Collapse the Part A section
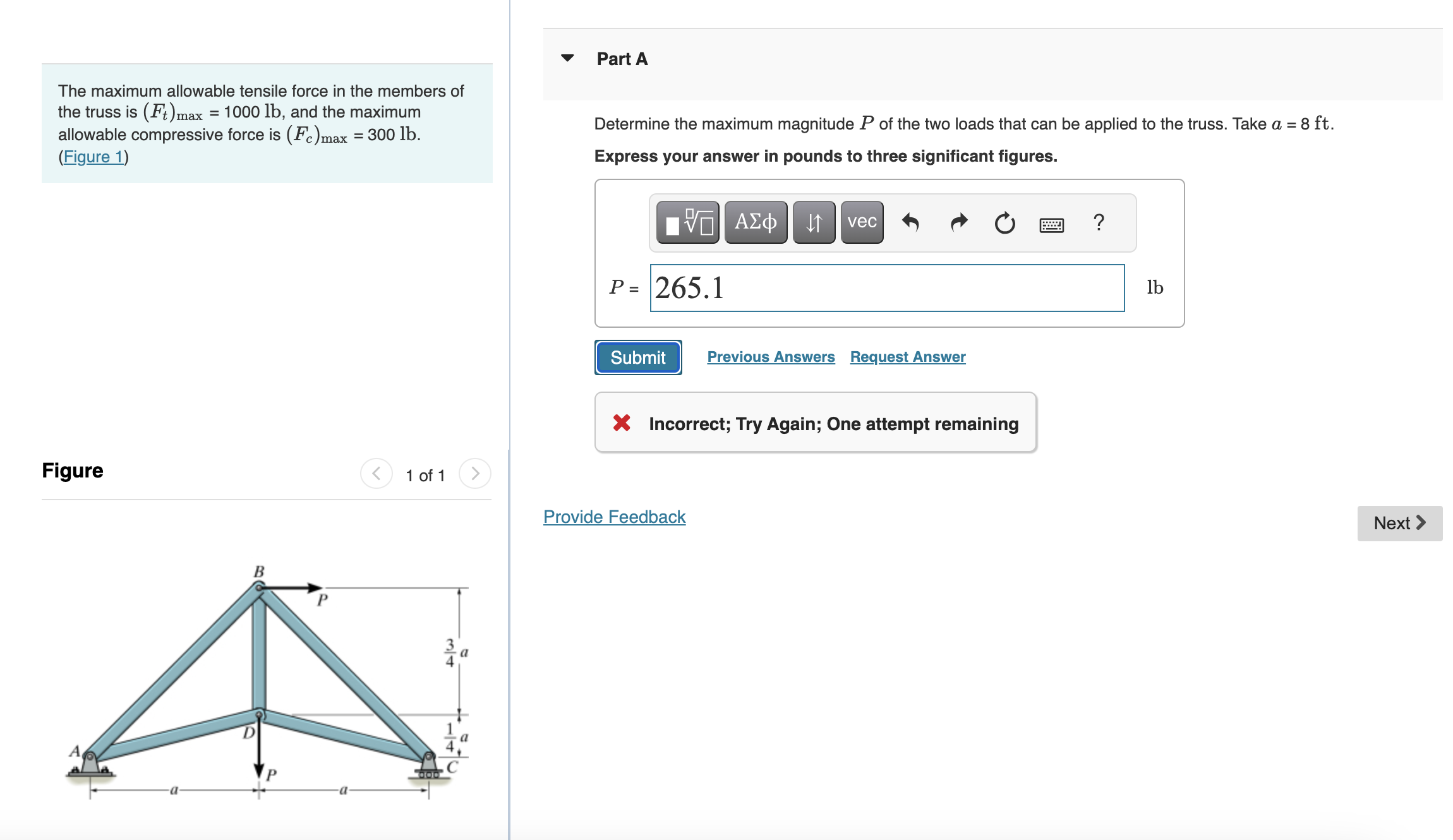The image size is (1453, 840). tap(568, 58)
